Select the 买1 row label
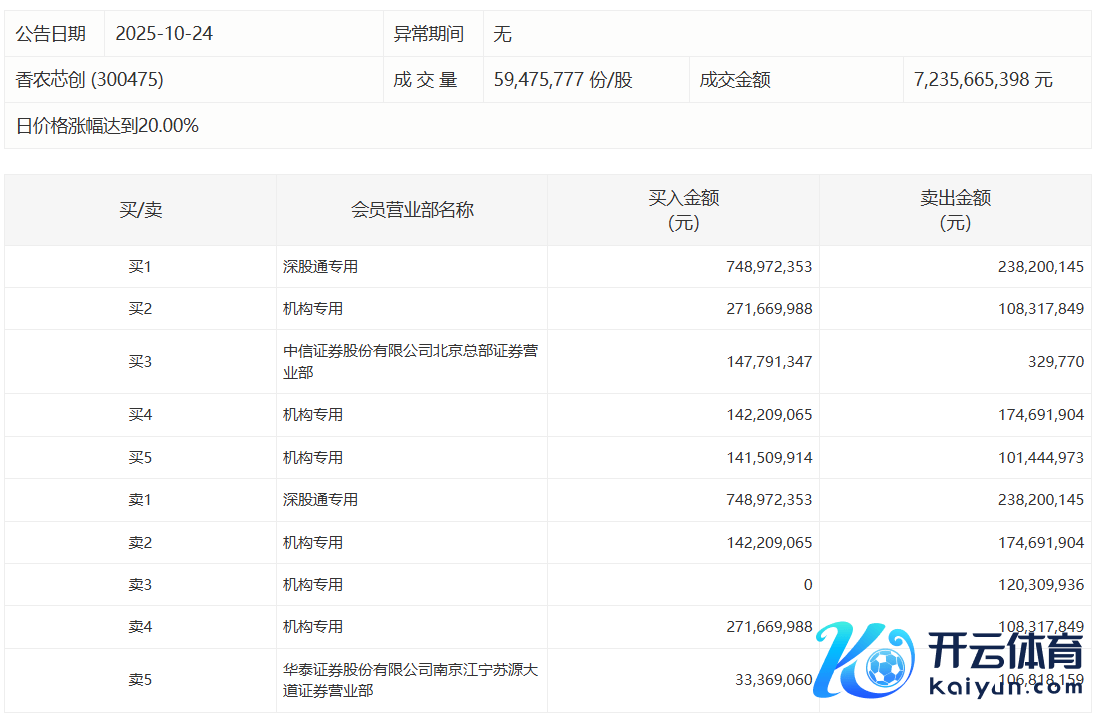Viewport: 1098px width, 720px height. pyautogui.click(x=140, y=267)
